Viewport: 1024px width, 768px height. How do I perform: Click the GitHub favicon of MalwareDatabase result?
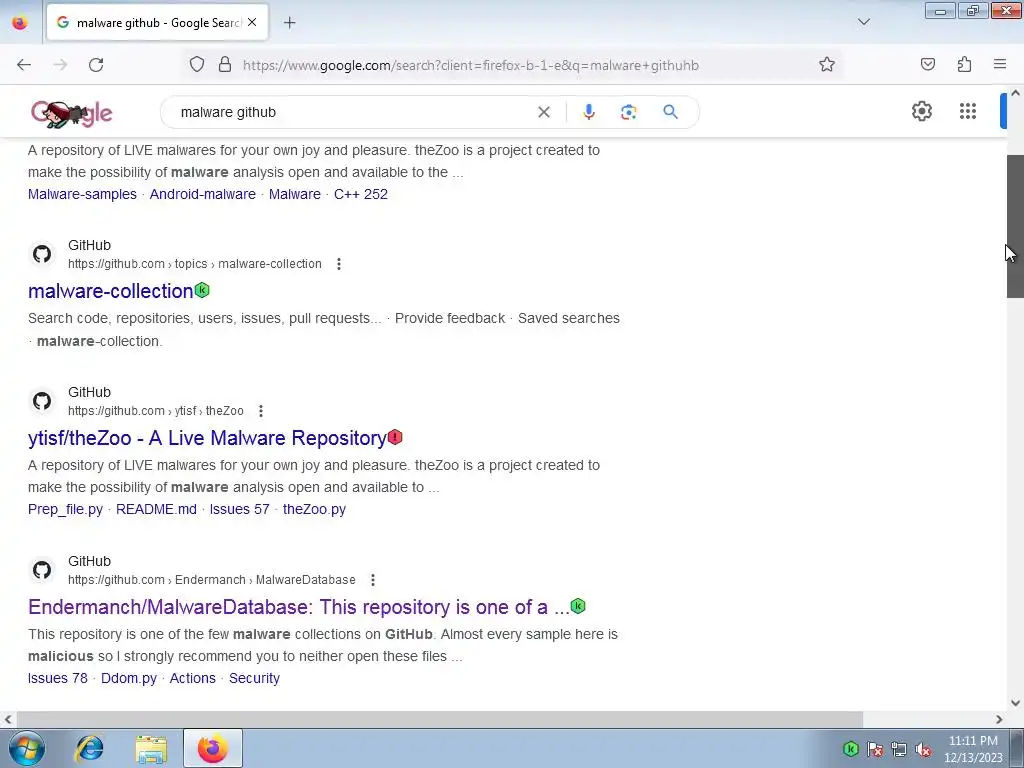click(x=42, y=570)
